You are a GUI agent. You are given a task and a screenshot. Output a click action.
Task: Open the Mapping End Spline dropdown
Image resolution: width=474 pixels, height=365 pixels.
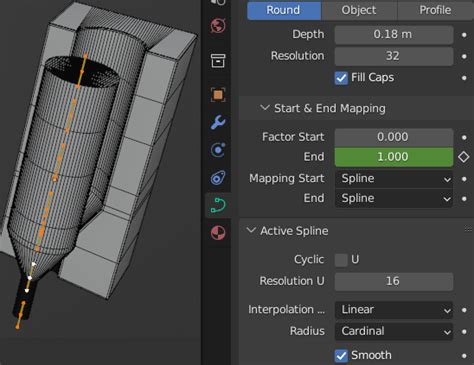tap(394, 199)
